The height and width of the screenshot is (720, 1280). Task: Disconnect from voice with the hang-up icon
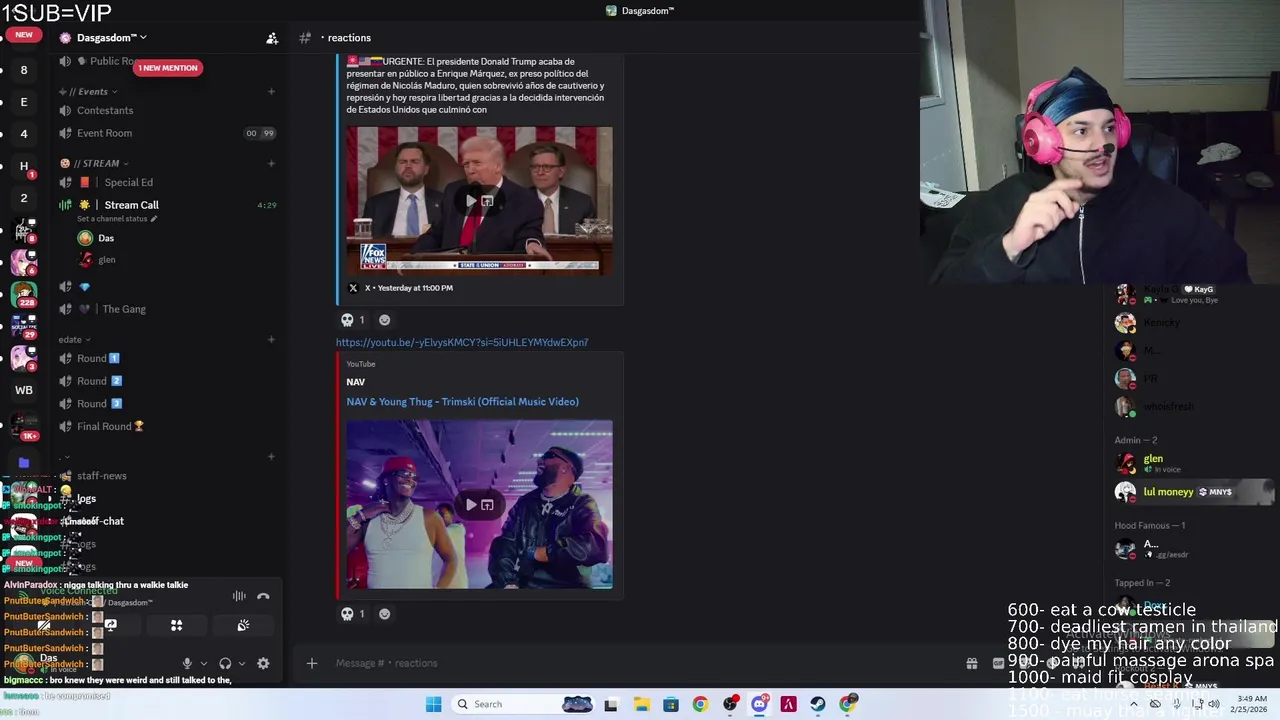[x=263, y=596]
